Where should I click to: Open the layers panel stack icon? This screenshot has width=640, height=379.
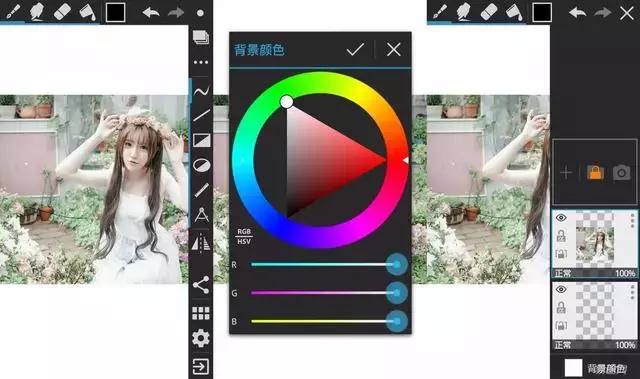(x=201, y=37)
